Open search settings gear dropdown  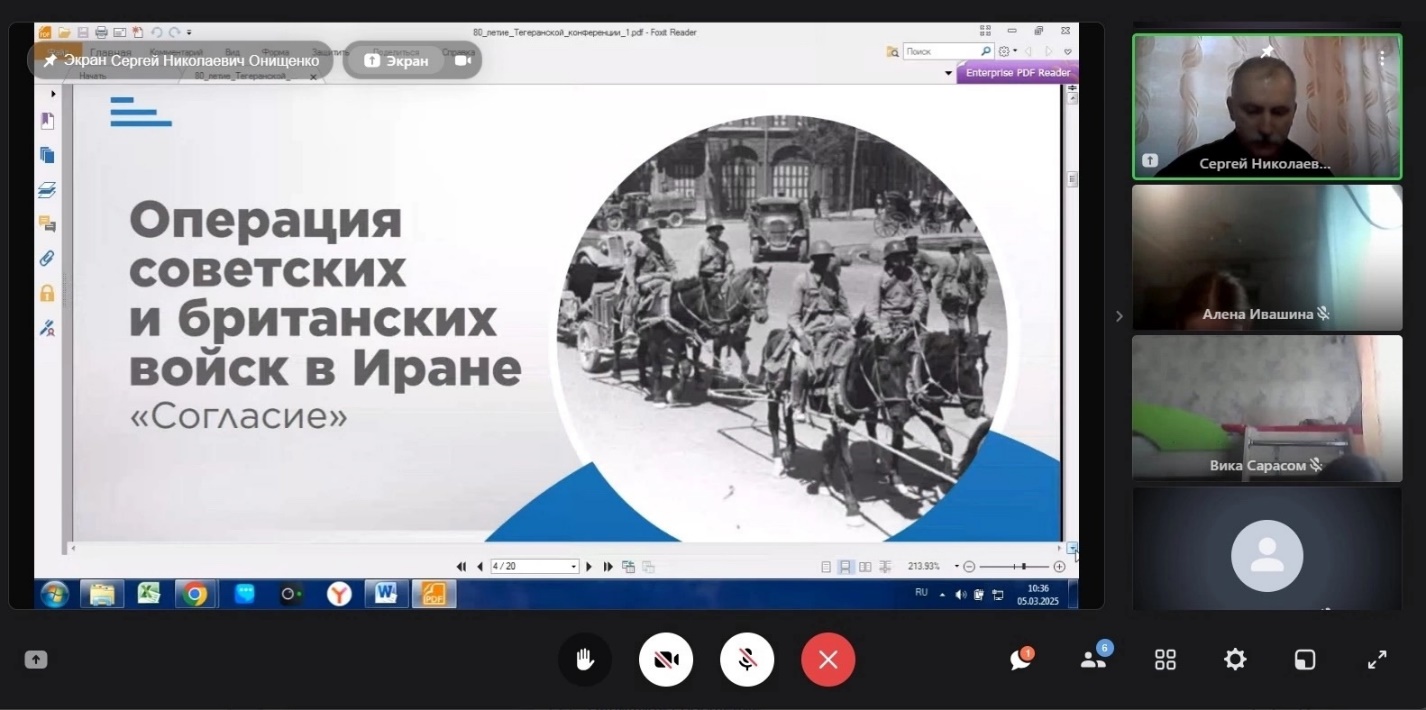[x=1007, y=51]
